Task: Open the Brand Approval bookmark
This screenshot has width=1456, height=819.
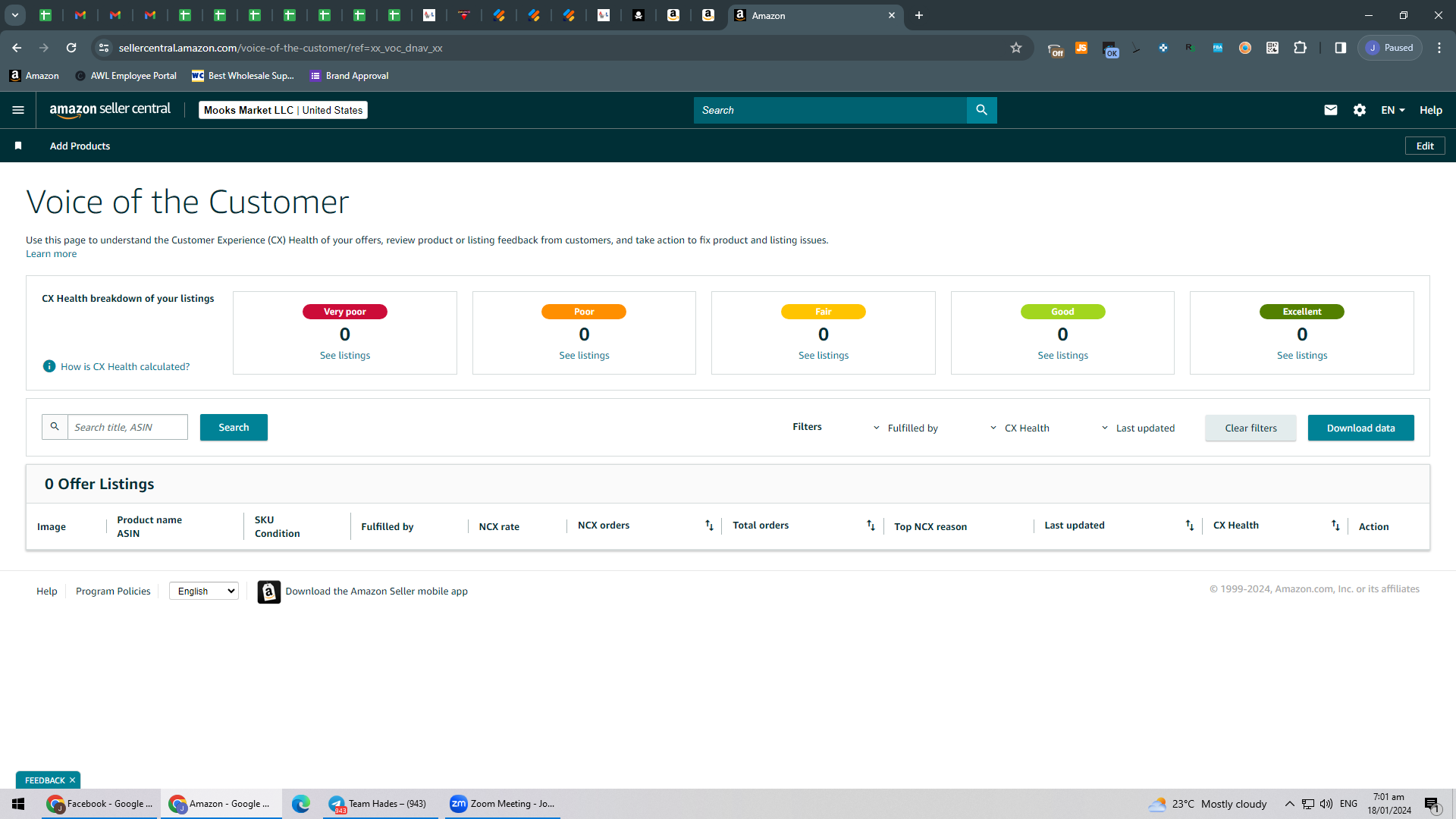Action: 349,76
